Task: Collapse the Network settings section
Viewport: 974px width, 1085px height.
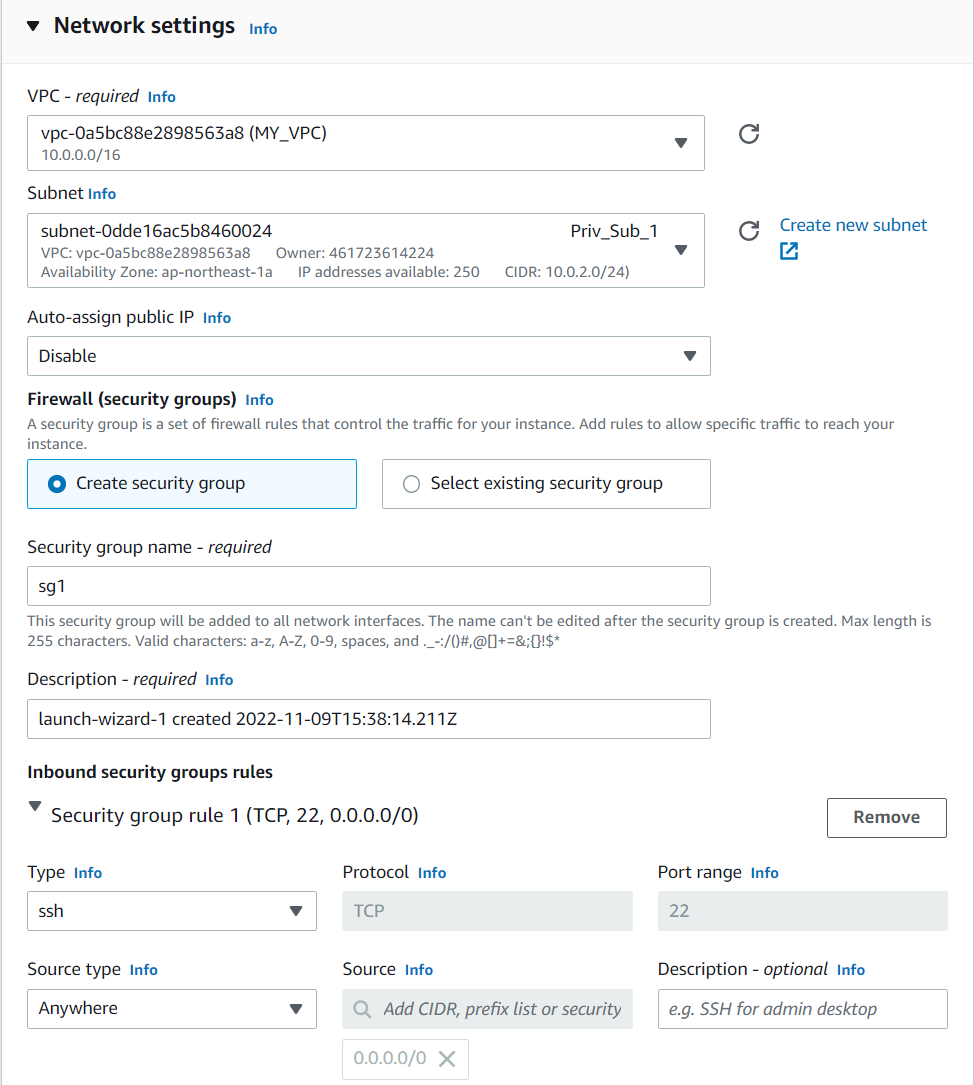Action: tap(33, 26)
